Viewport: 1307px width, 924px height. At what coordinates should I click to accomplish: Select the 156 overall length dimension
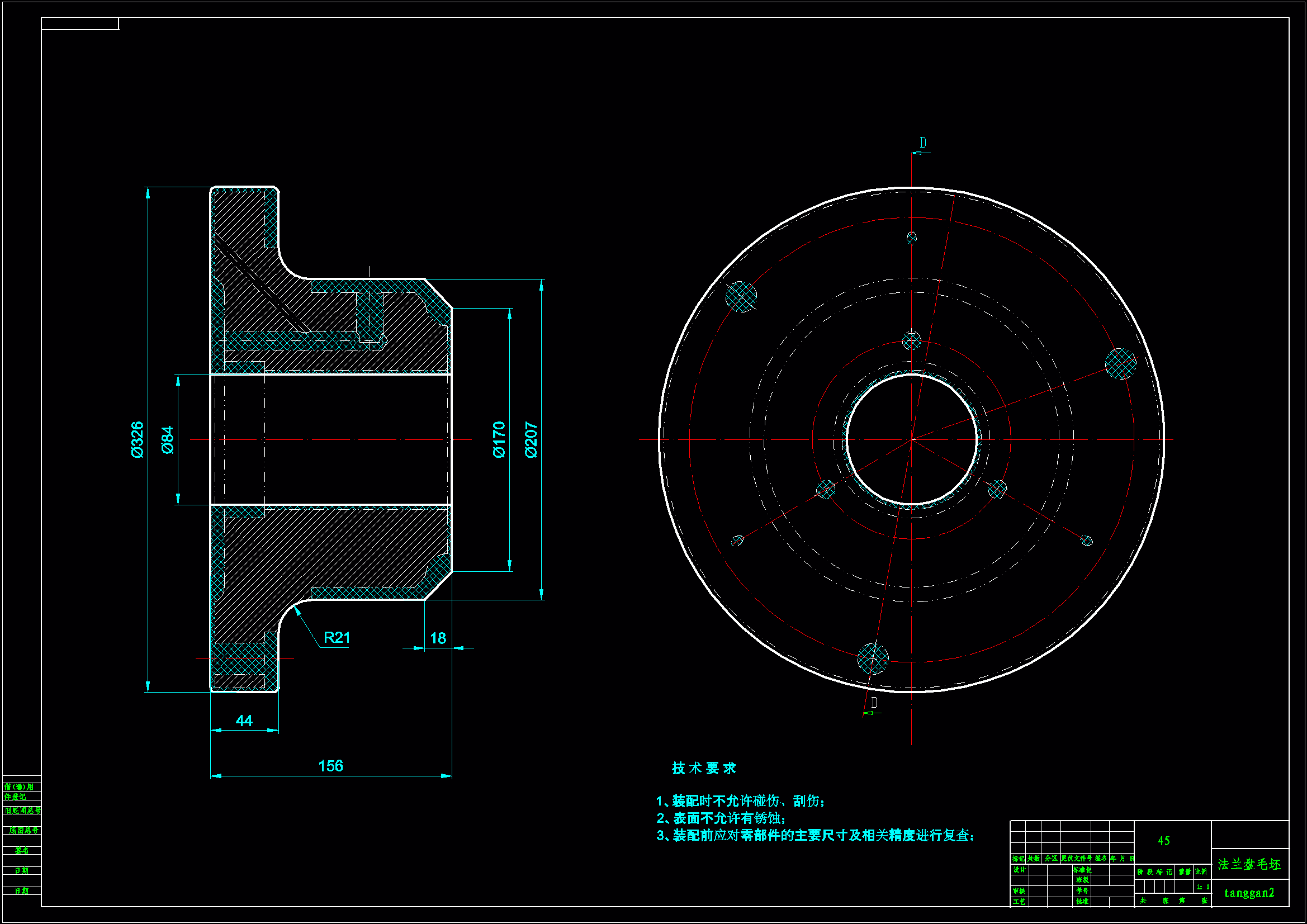coord(330,766)
